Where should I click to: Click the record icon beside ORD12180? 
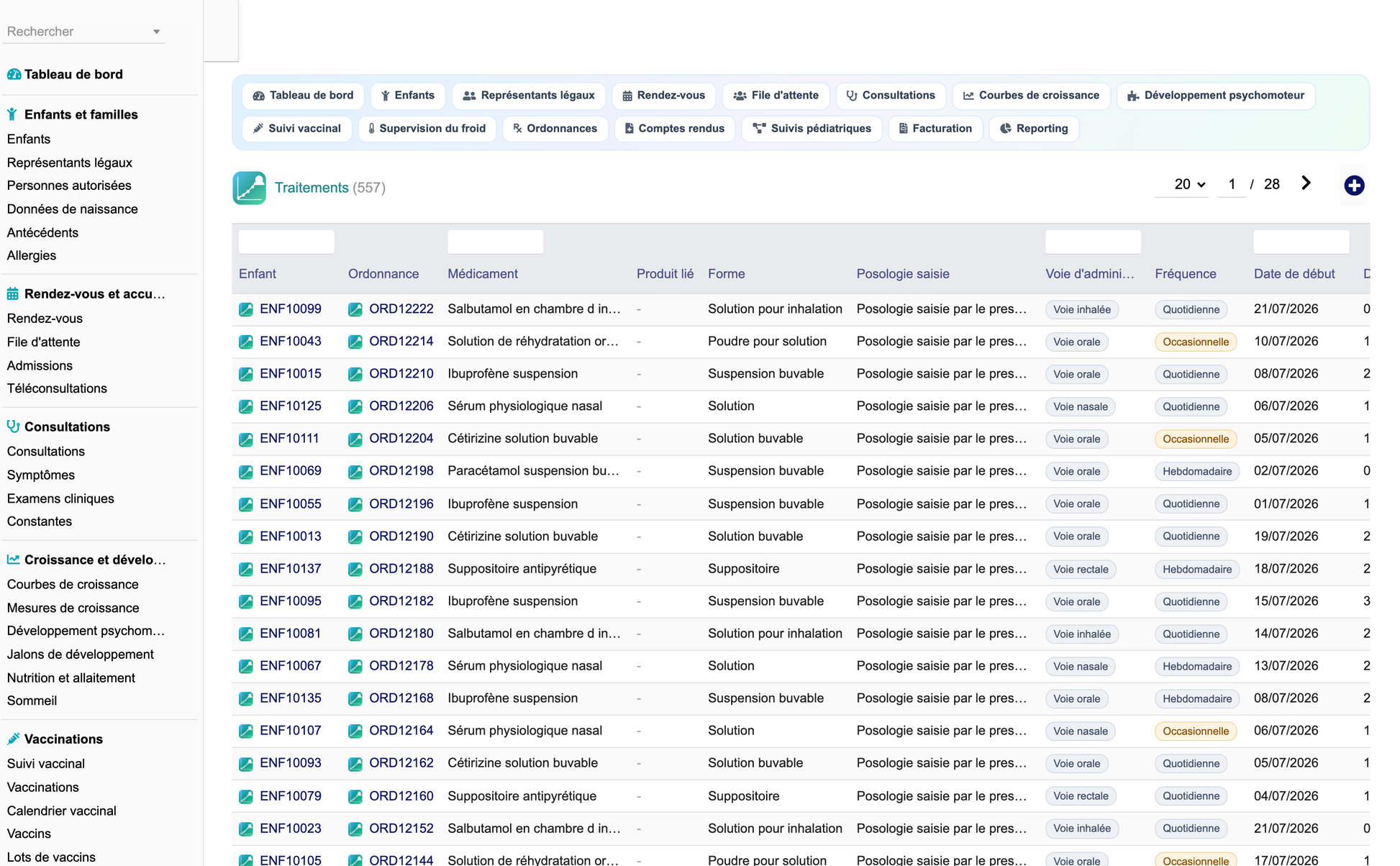[355, 634]
